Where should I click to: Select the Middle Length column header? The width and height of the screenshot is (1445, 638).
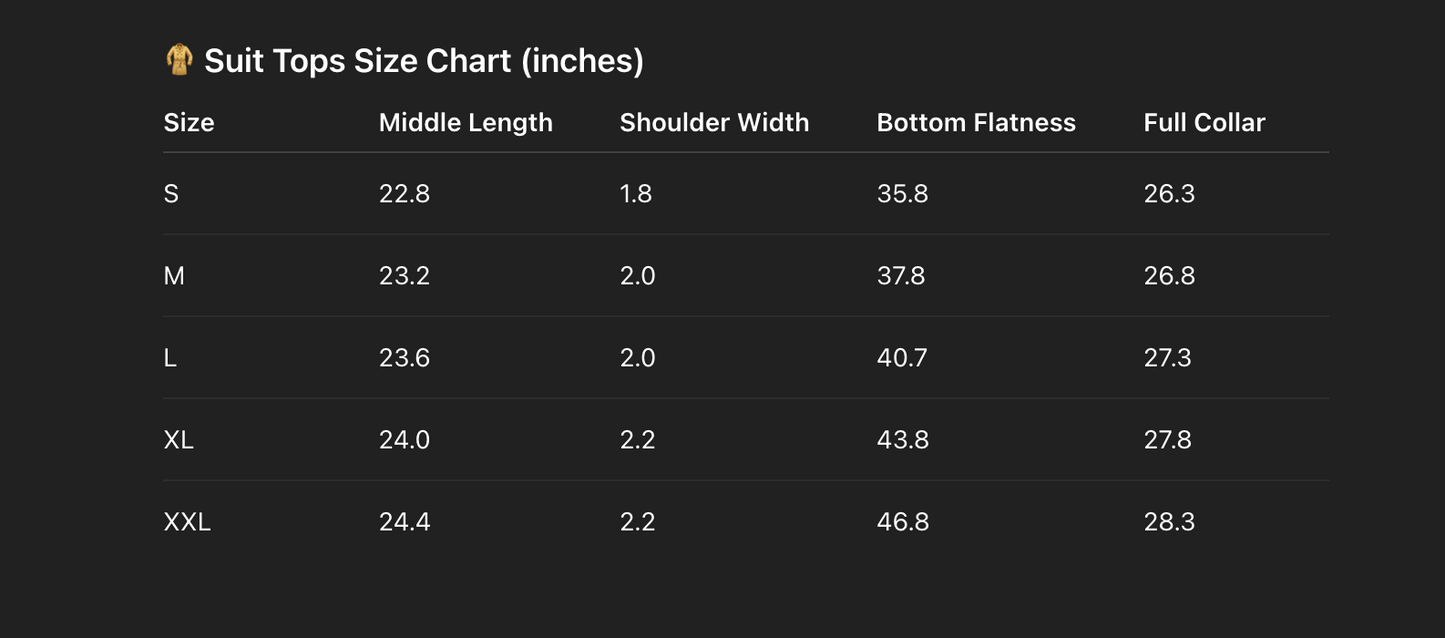(x=465, y=122)
